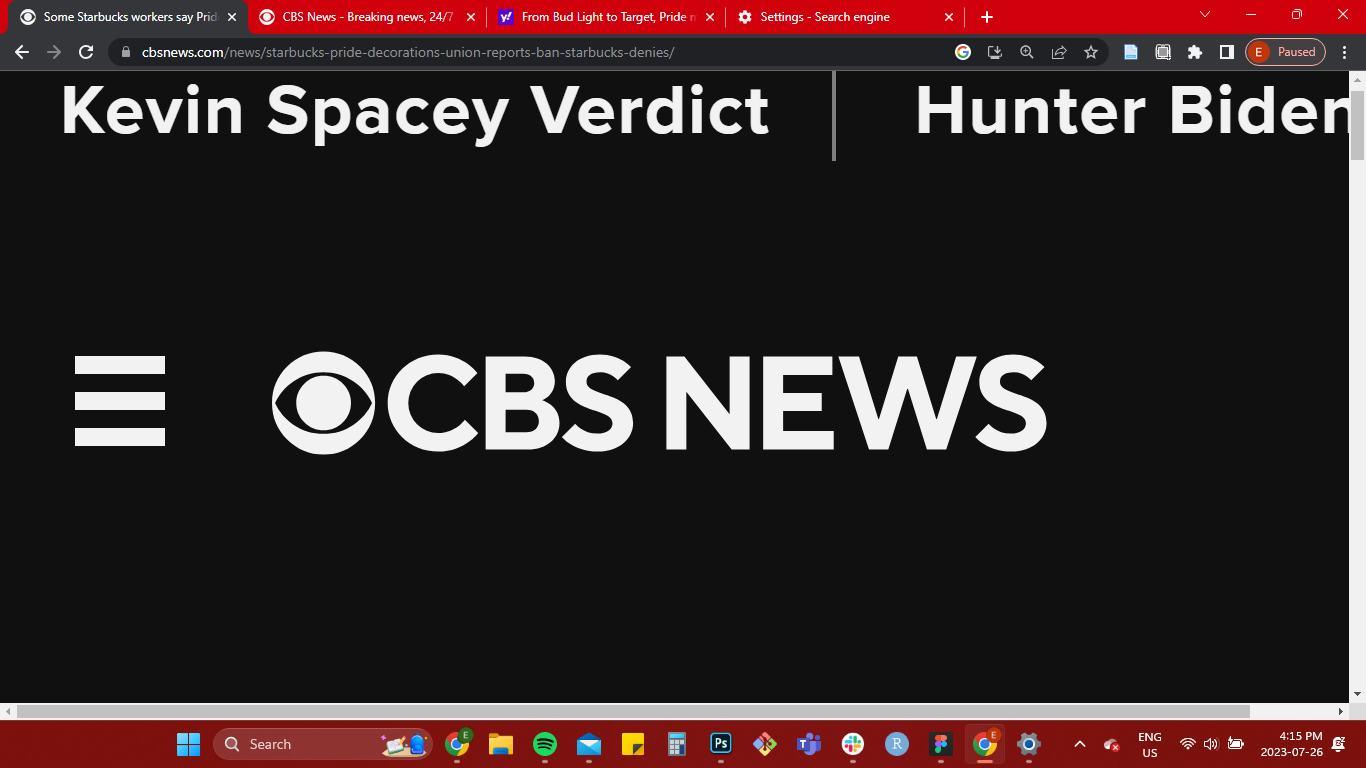Open Photoshop from the taskbar
The width and height of the screenshot is (1366, 768).
coord(721,744)
